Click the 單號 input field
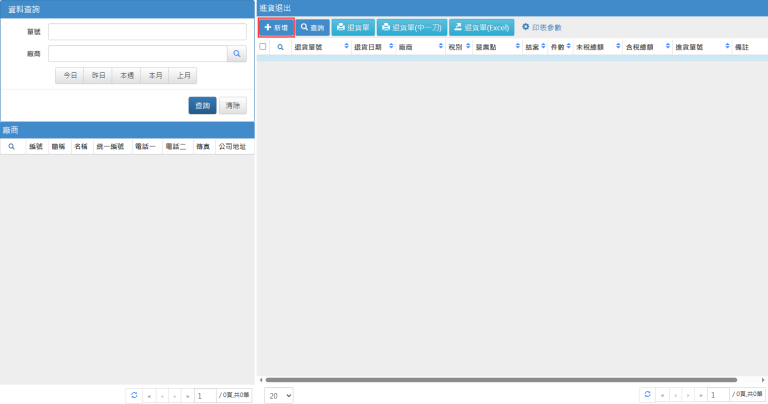Image resolution: width=768 pixels, height=404 pixels. tap(147, 32)
